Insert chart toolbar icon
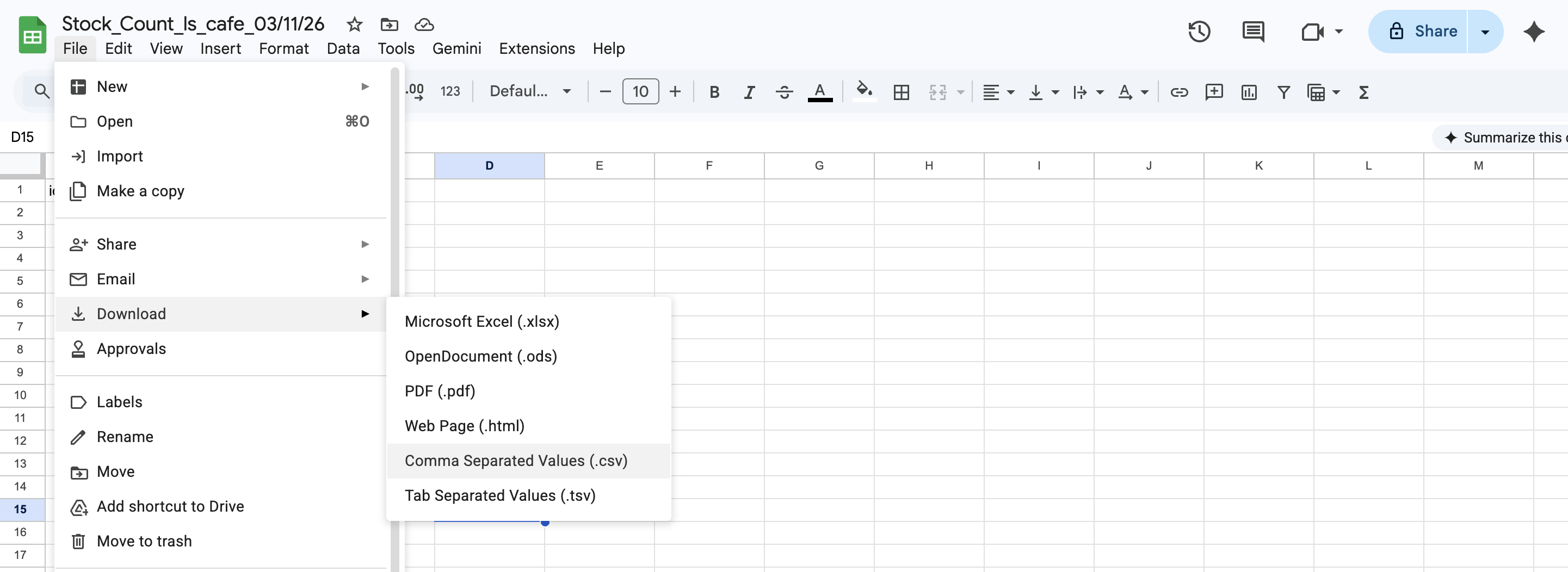 1249,92
